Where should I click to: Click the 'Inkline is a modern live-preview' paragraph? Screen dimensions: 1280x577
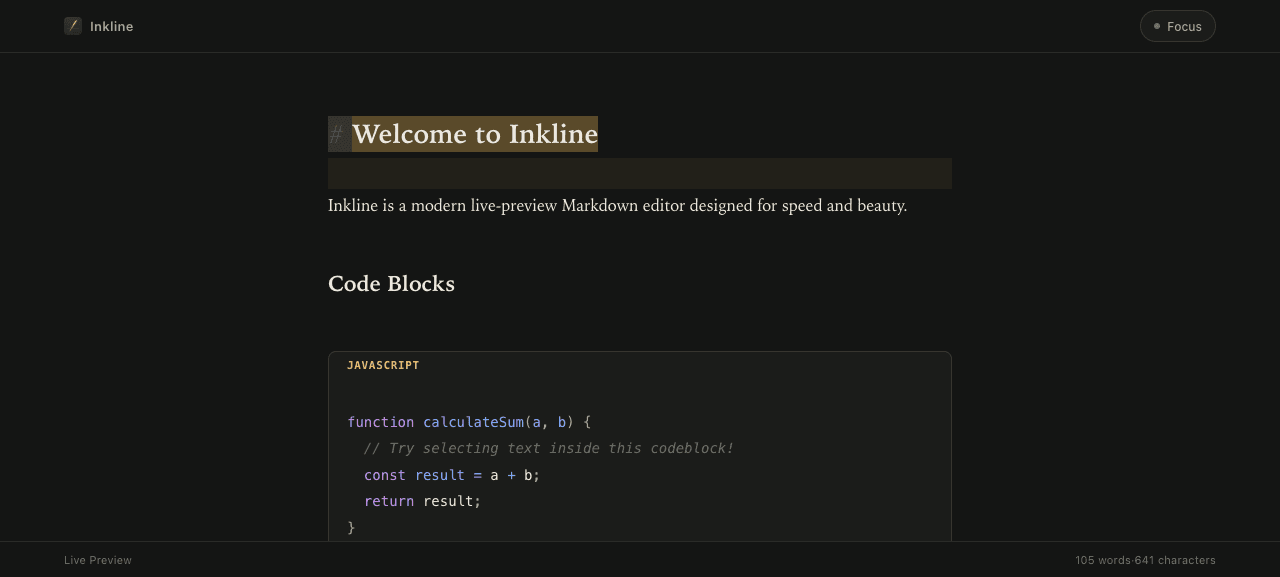[617, 206]
